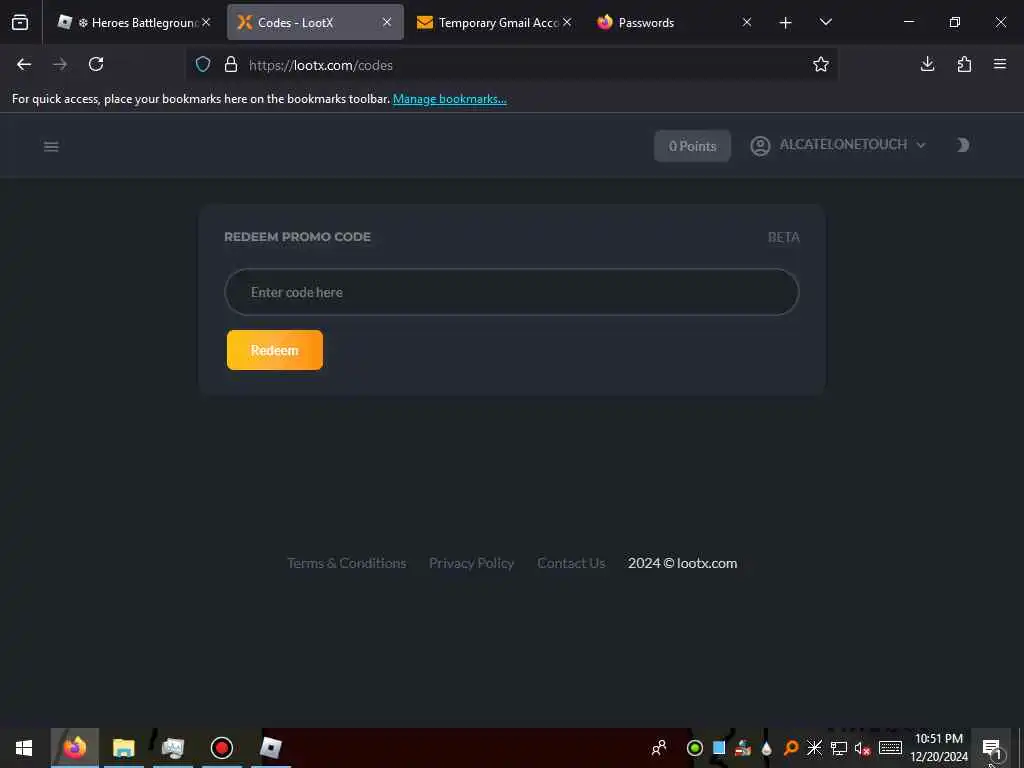
Task: Close the Temporary Gmail Account tab
Action: (x=566, y=22)
